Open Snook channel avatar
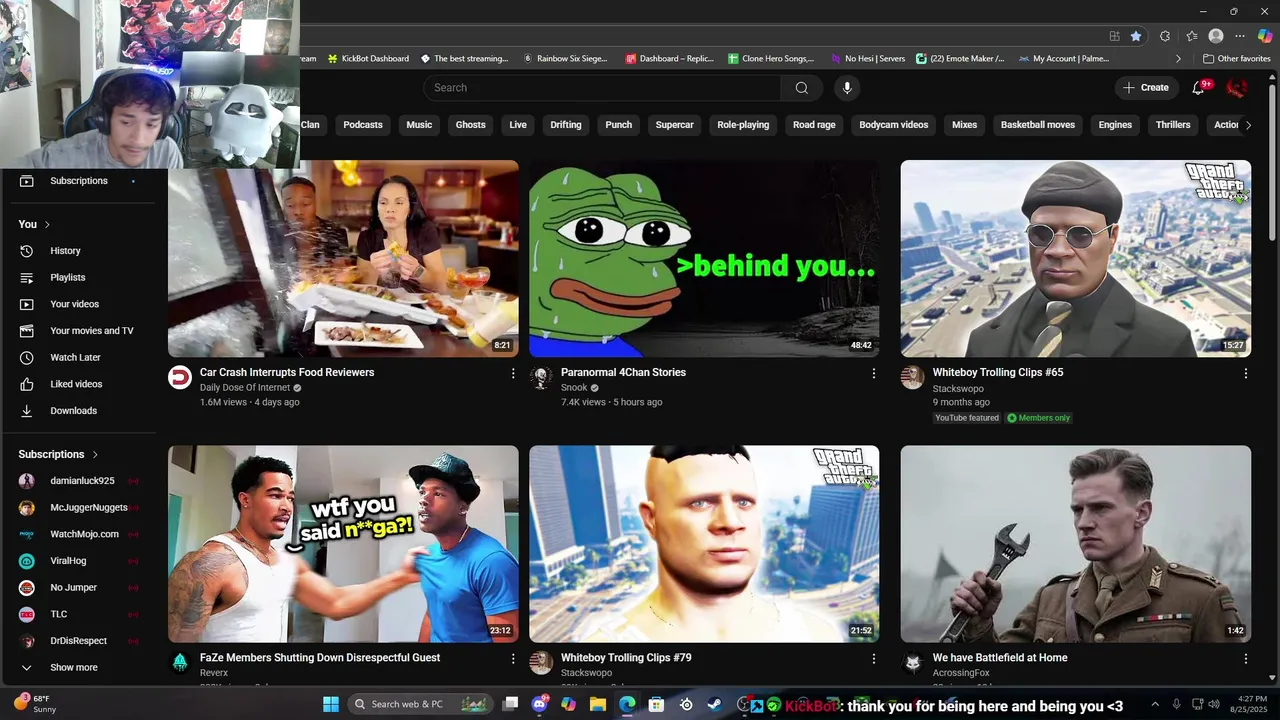 point(541,377)
